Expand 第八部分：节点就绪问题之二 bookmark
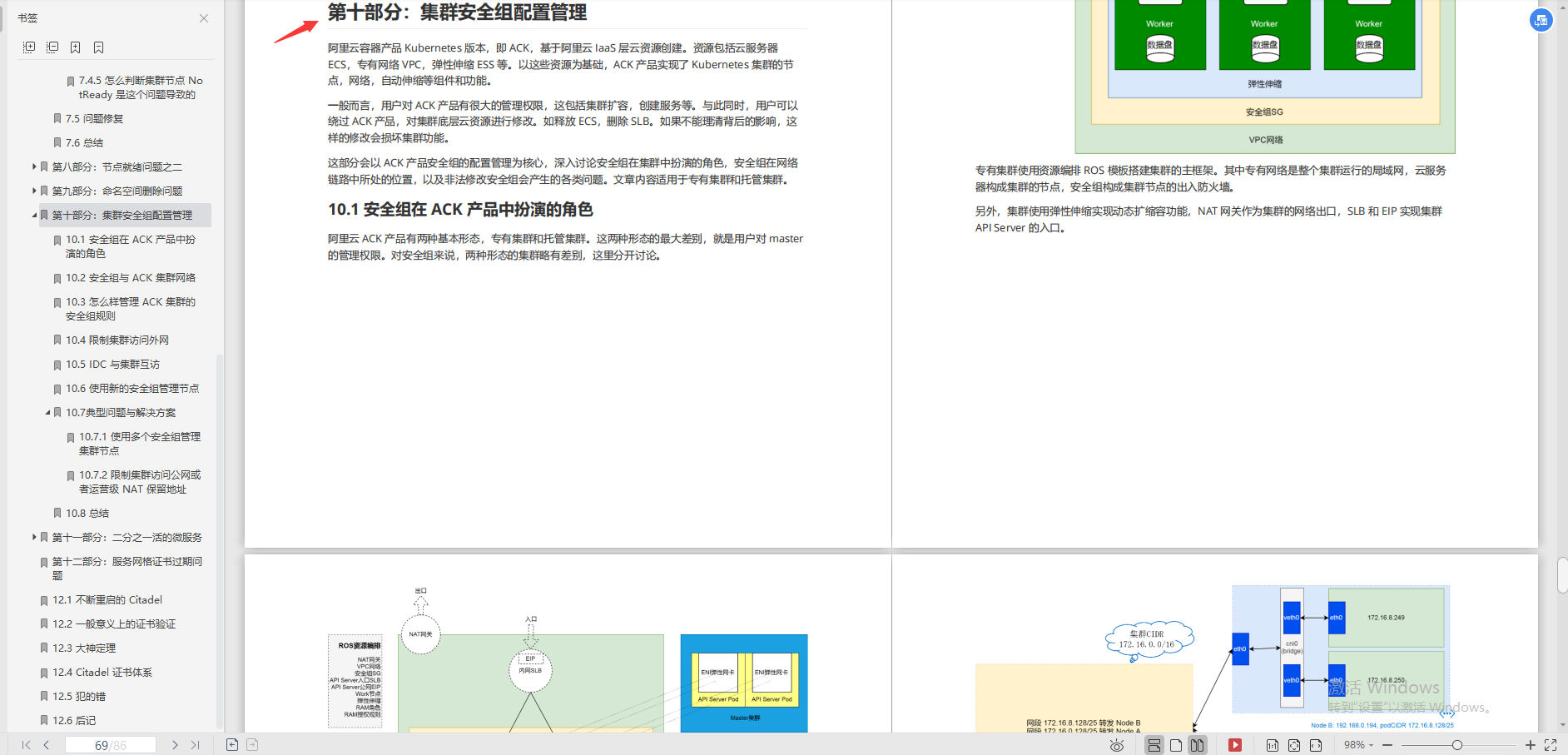 [x=34, y=166]
